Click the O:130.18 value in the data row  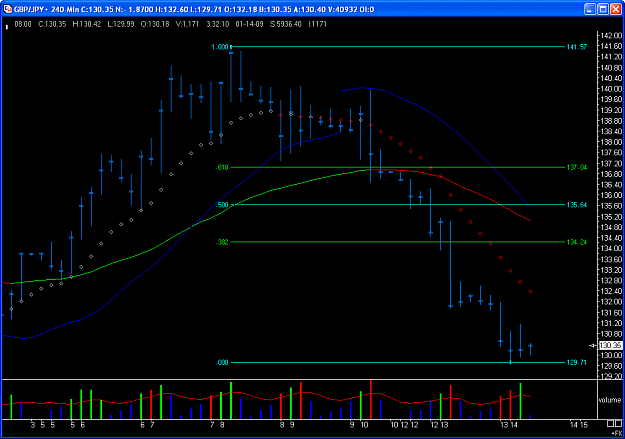pos(155,24)
